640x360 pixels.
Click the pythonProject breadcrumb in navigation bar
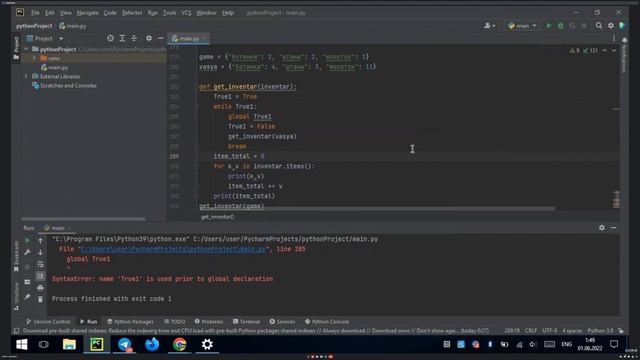[34, 26]
